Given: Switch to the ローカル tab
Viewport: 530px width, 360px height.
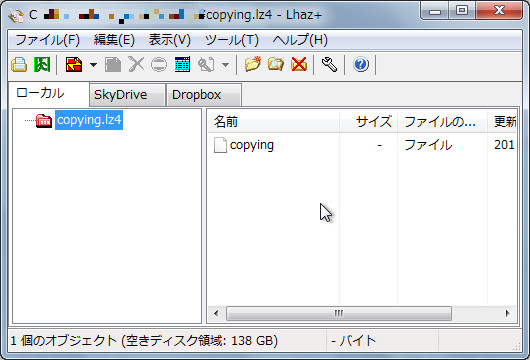Looking at the screenshot, I should tap(49, 94).
